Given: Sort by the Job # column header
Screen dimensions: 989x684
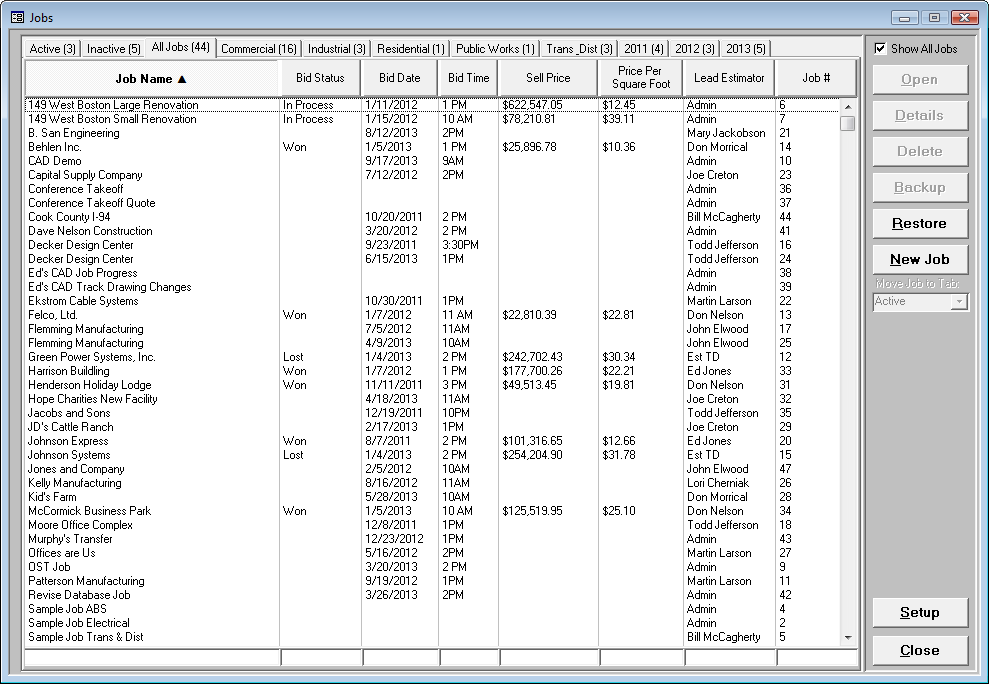Looking at the screenshot, I should point(816,78).
